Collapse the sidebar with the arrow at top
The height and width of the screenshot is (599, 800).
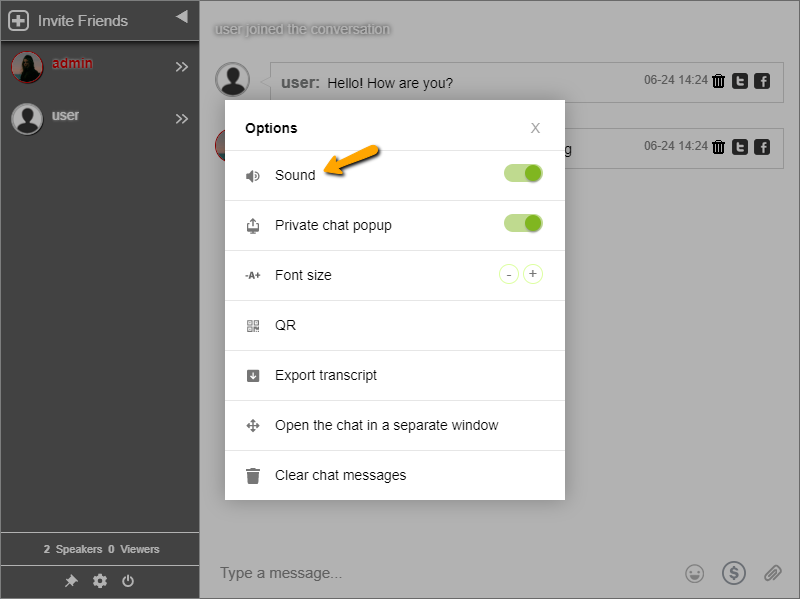click(181, 15)
